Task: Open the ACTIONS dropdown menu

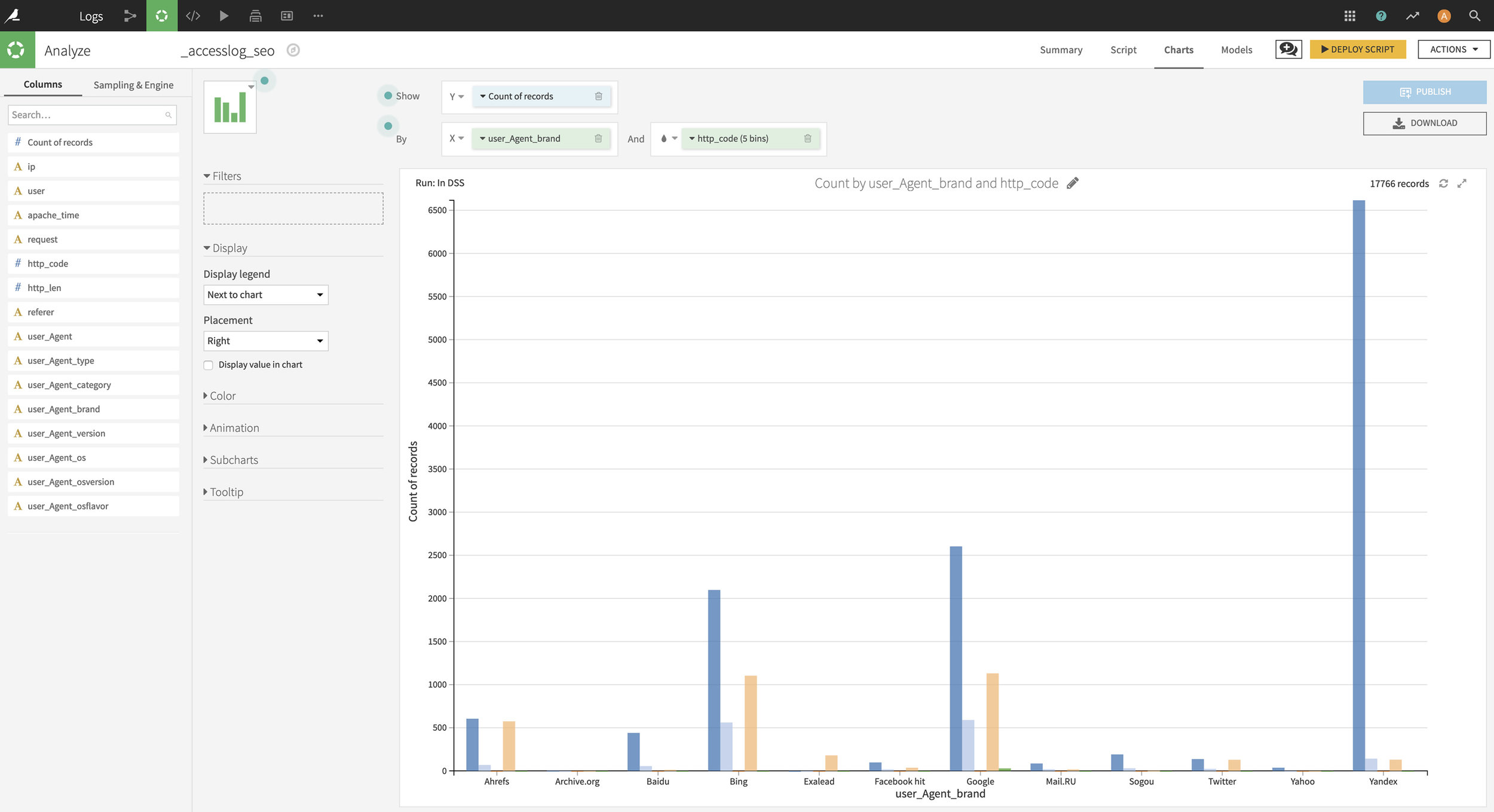Action: click(1453, 50)
